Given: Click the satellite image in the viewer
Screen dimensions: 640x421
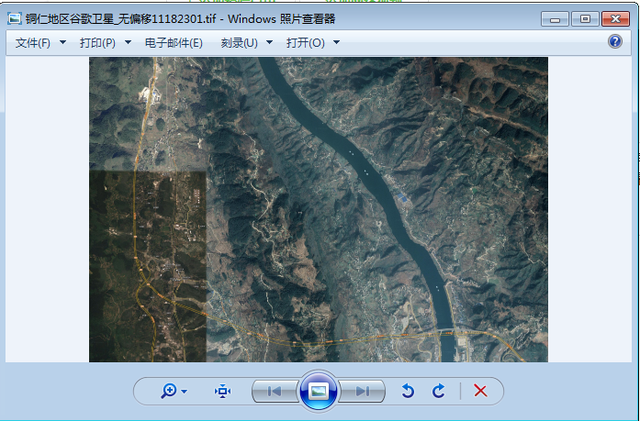Looking at the screenshot, I should pos(318,209).
